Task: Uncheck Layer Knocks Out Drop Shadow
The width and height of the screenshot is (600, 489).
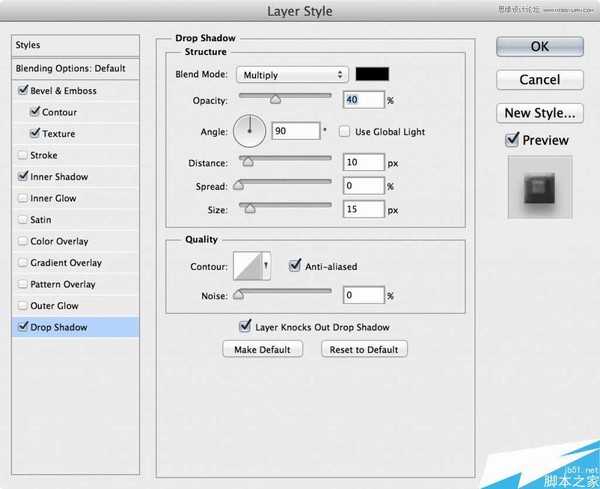Action: coord(245,327)
